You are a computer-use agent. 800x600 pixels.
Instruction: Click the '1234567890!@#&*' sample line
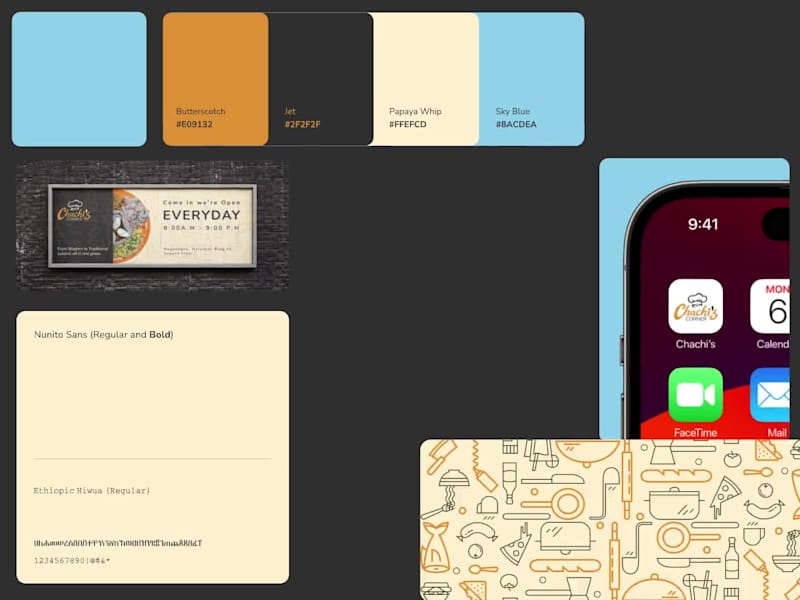[72, 561]
